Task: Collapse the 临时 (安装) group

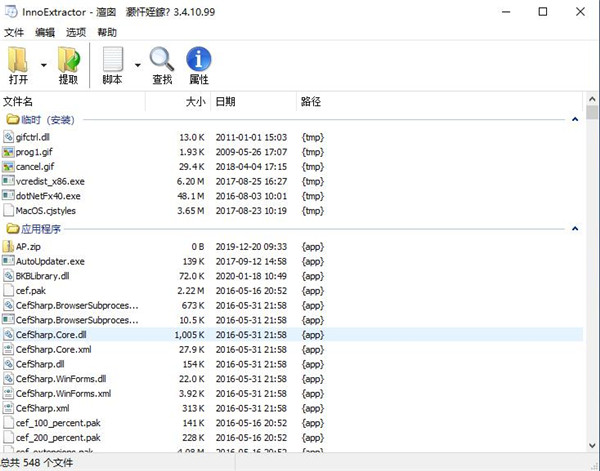Action: 576,119
